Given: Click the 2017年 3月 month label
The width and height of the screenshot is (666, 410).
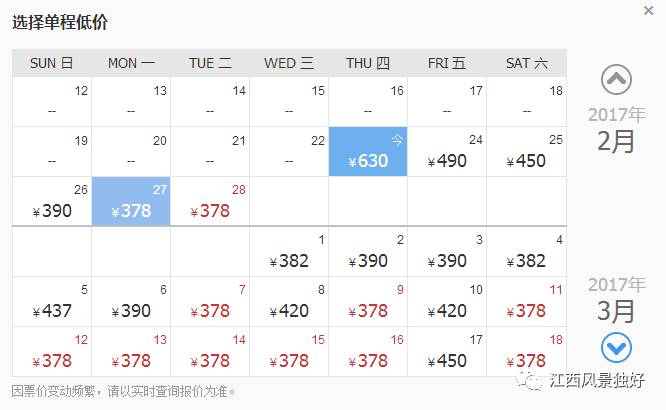Looking at the screenshot, I should point(616,299).
